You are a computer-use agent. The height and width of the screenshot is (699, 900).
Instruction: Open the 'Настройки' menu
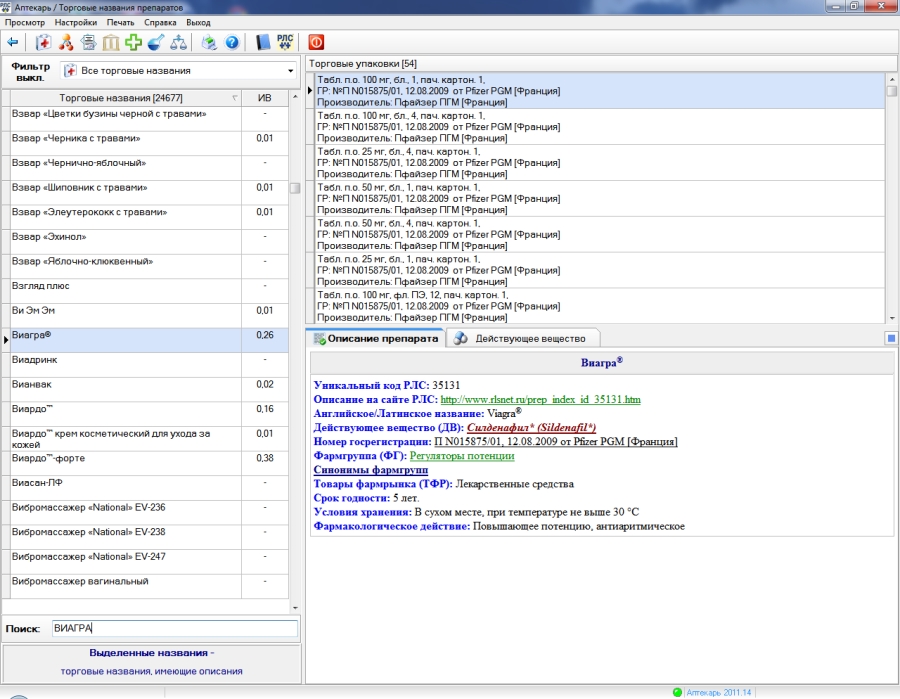[x=76, y=21]
